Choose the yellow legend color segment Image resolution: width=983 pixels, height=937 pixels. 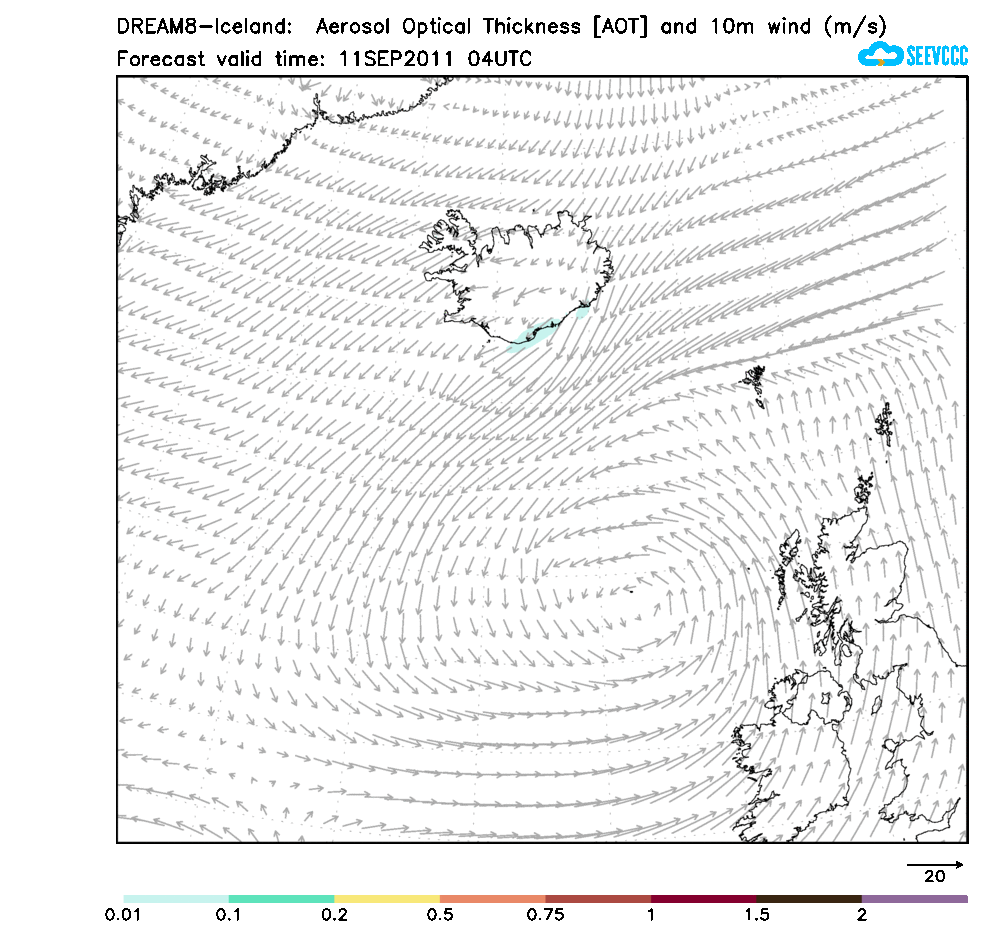click(x=387, y=899)
